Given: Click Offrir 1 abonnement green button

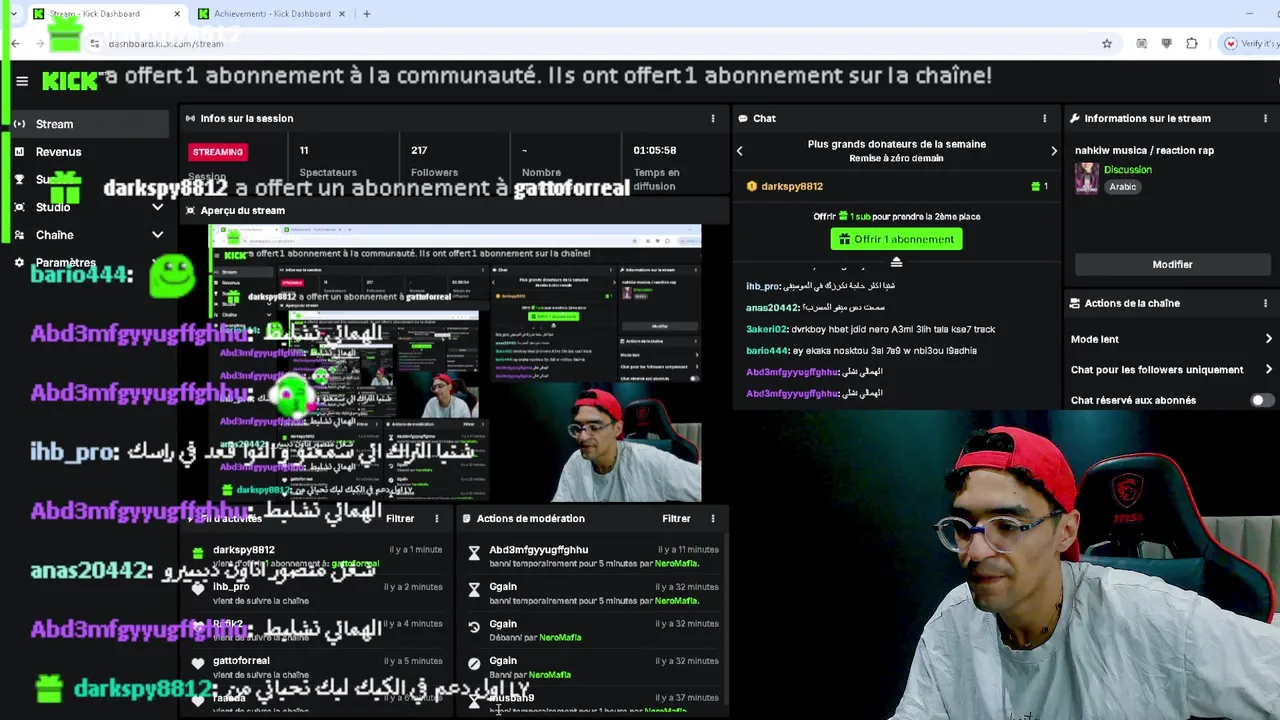Looking at the screenshot, I should 896,239.
